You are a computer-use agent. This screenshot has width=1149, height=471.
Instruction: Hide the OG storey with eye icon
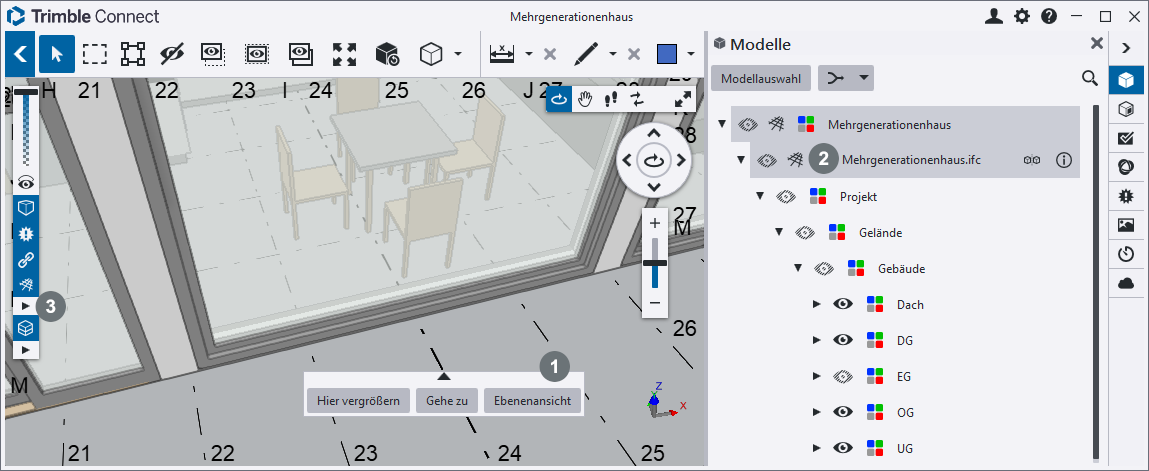[843, 412]
